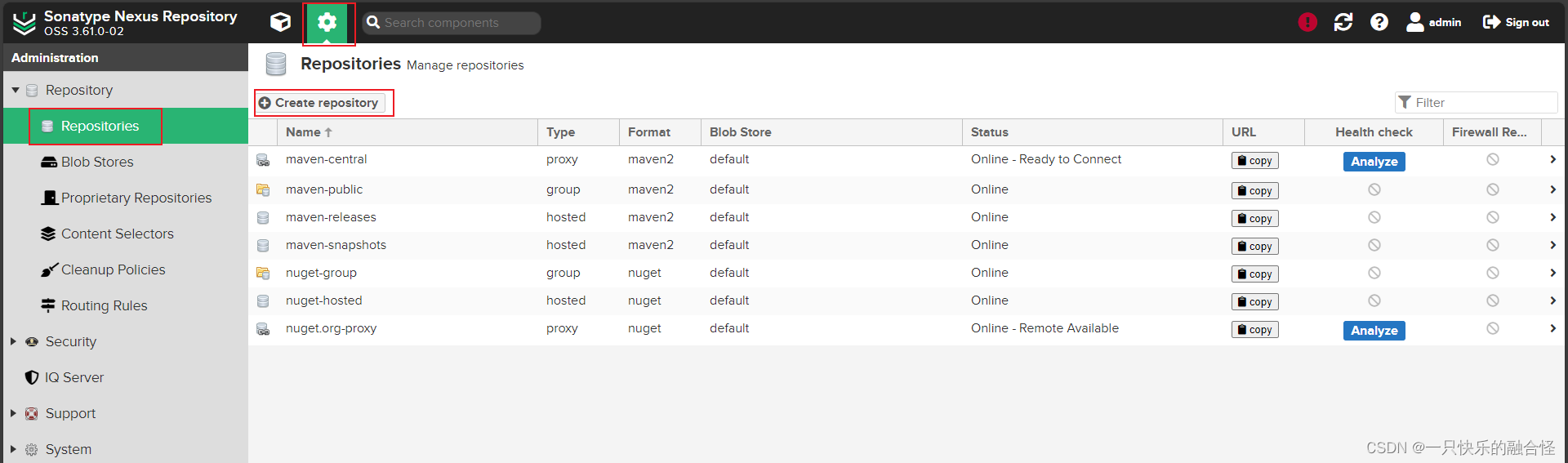Open Proprietary Repositories menu item
Screen dimensions: 1568x463
[126, 198]
